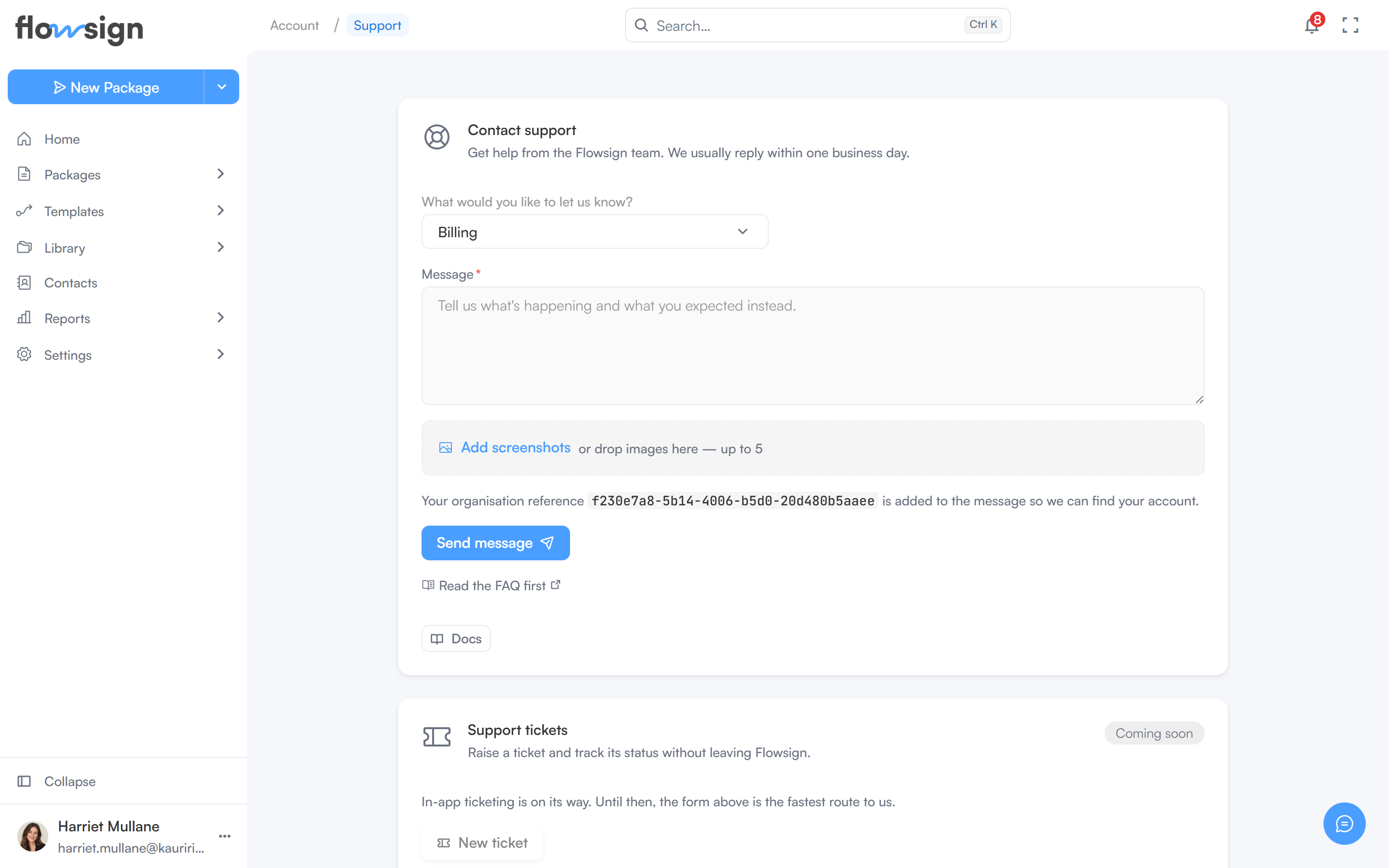
Task: Open Contacts in the sidebar
Action: coord(123,283)
